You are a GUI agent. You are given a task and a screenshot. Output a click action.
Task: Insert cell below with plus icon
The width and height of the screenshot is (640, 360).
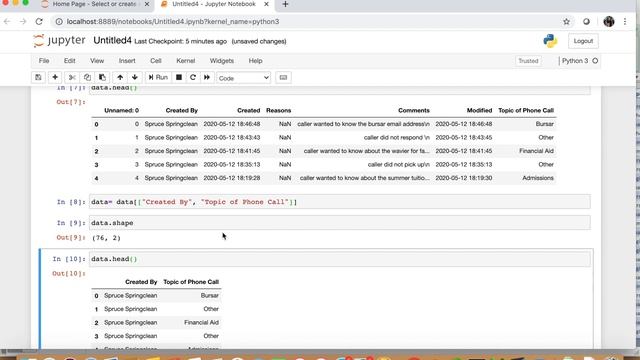[55, 78]
